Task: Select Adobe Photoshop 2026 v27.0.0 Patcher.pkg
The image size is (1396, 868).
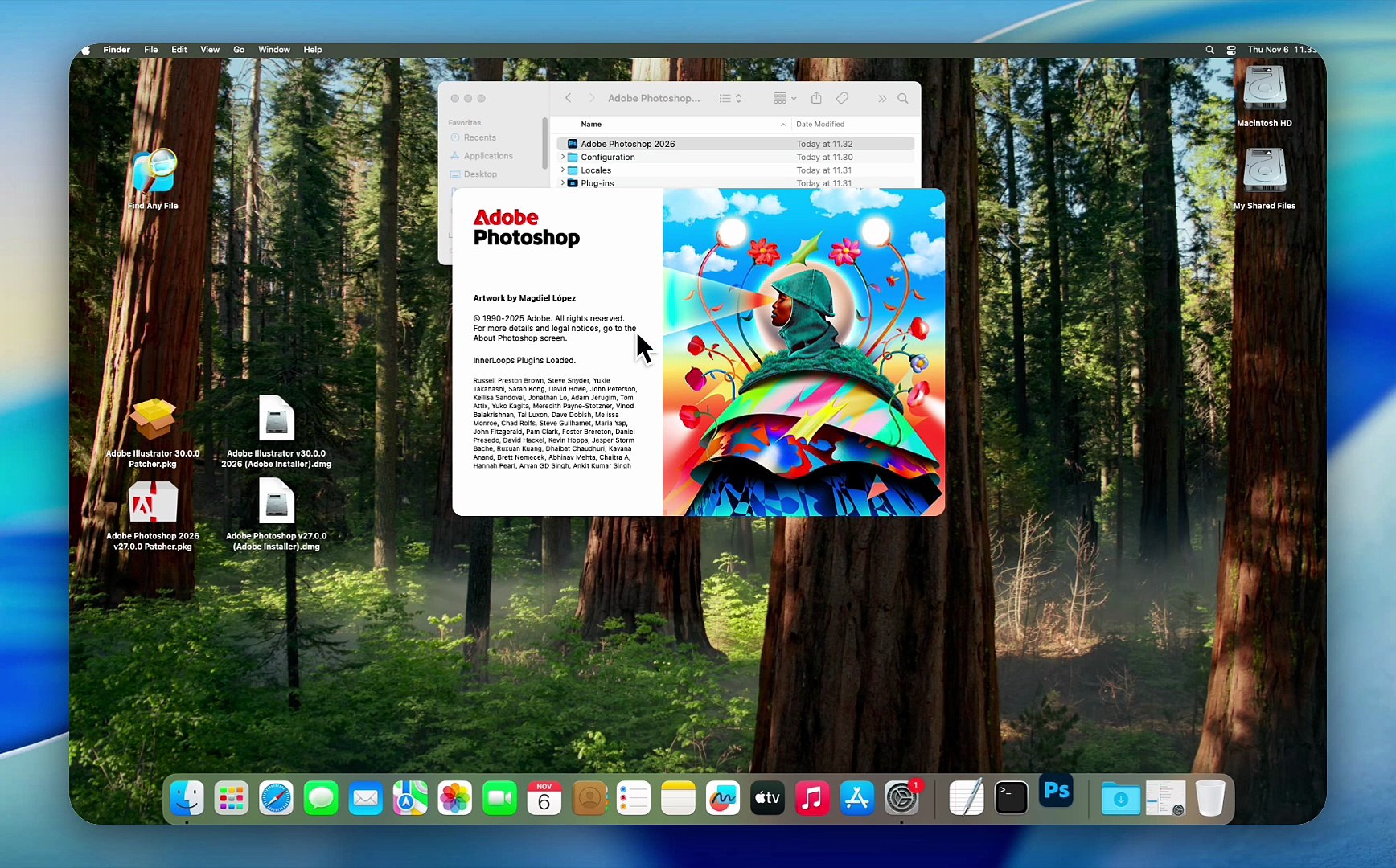Action: click(153, 516)
